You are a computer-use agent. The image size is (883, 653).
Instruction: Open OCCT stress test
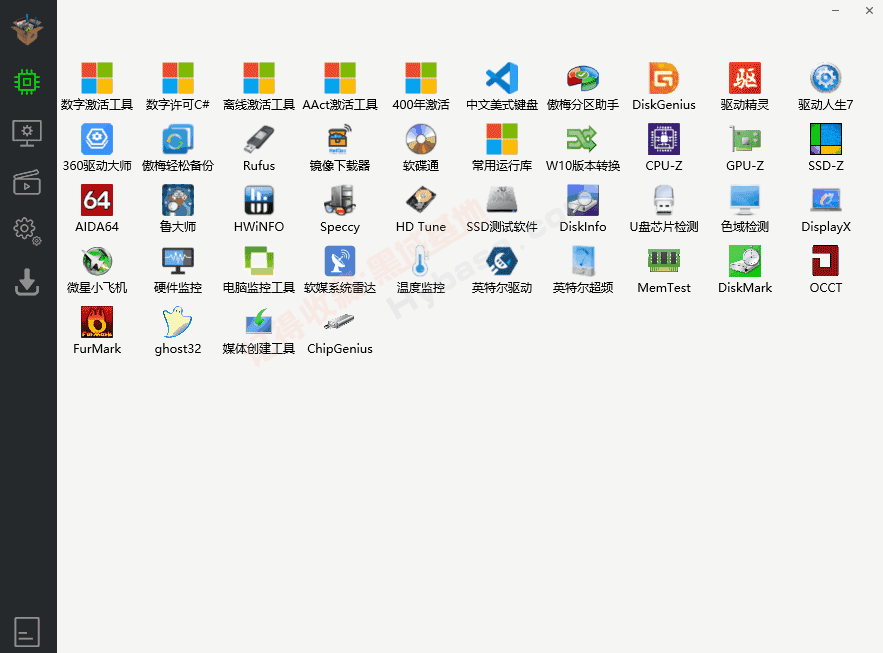pos(826,270)
